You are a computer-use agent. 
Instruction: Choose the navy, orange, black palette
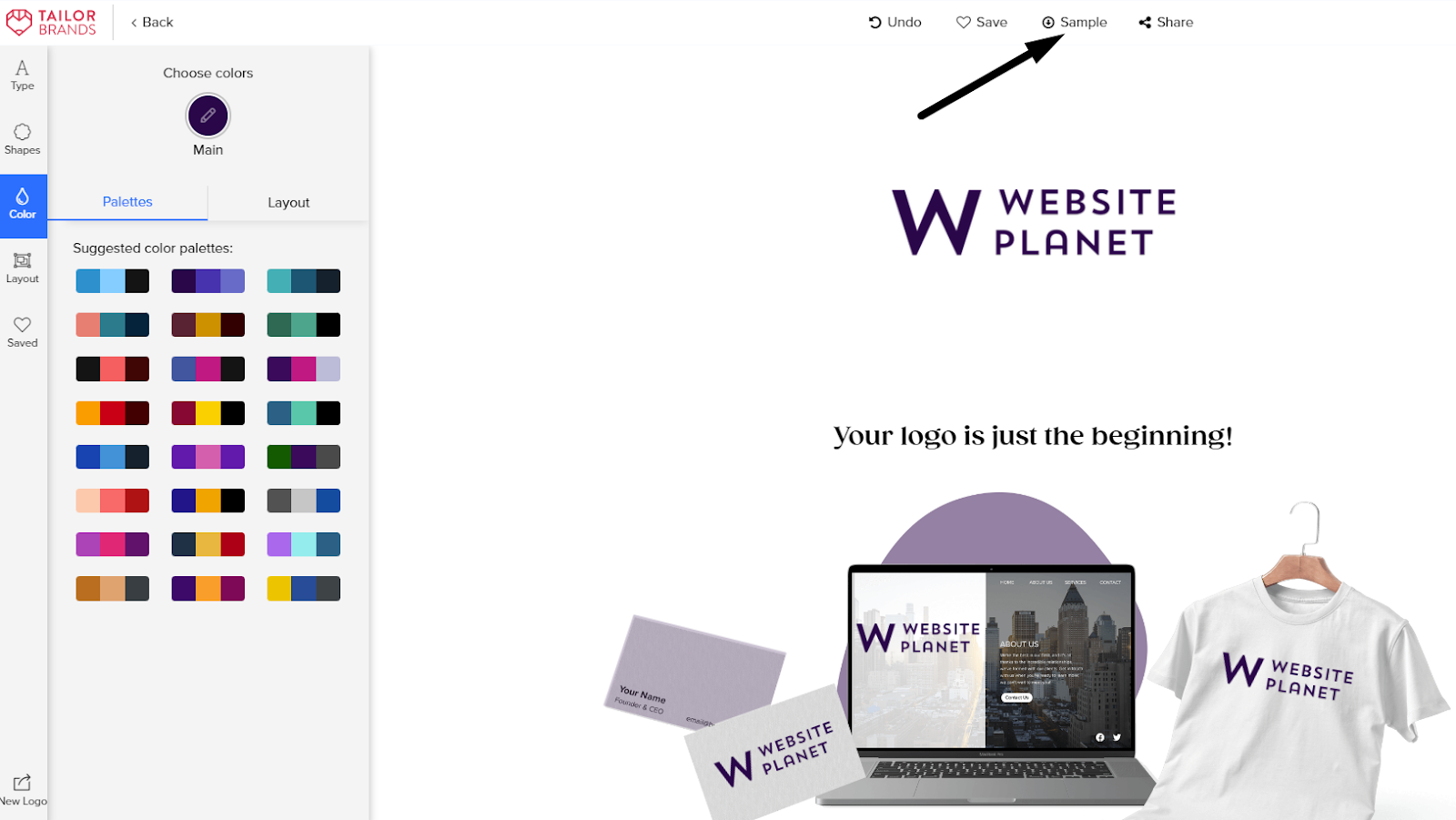coord(208,501)
